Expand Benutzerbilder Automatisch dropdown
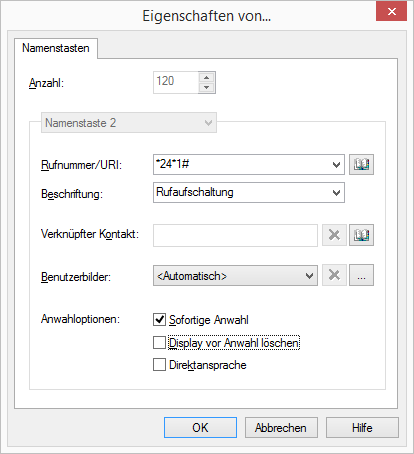The width and height of the screenshot is (414, 454). point(310,275)
